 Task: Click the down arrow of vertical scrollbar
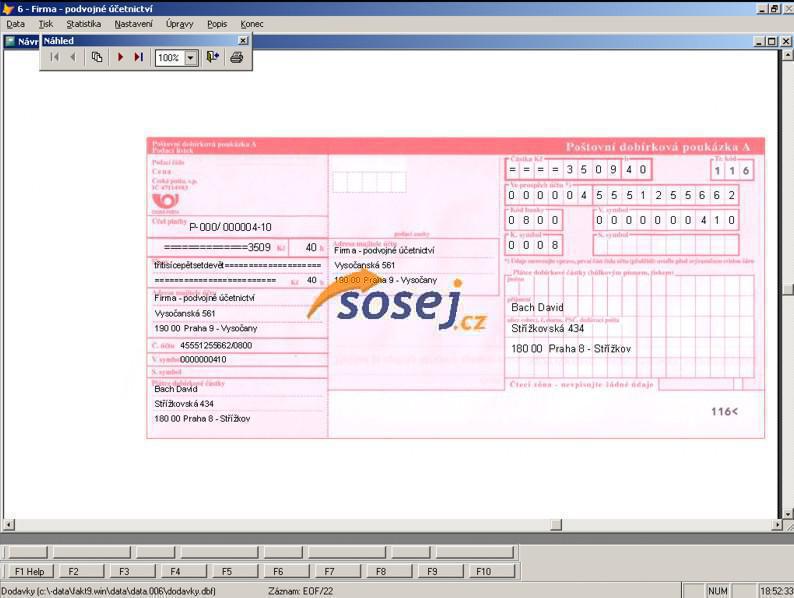pyautogui.click(x=787, y=513)
